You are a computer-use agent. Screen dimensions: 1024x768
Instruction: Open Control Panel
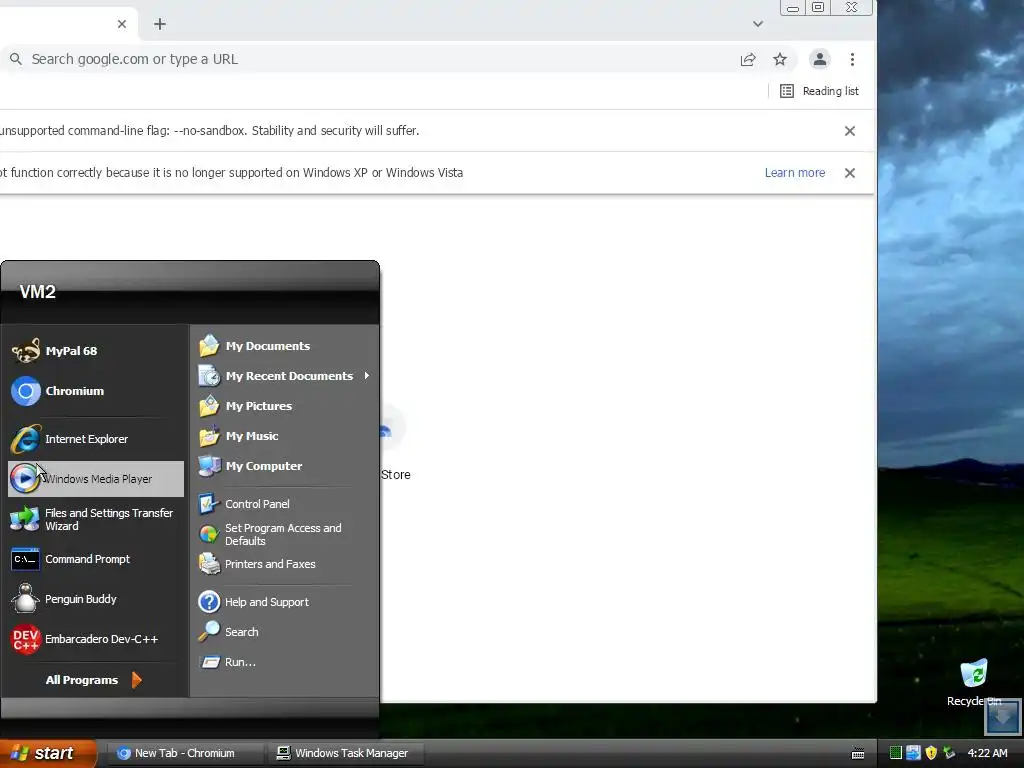[x=284, y=504]
